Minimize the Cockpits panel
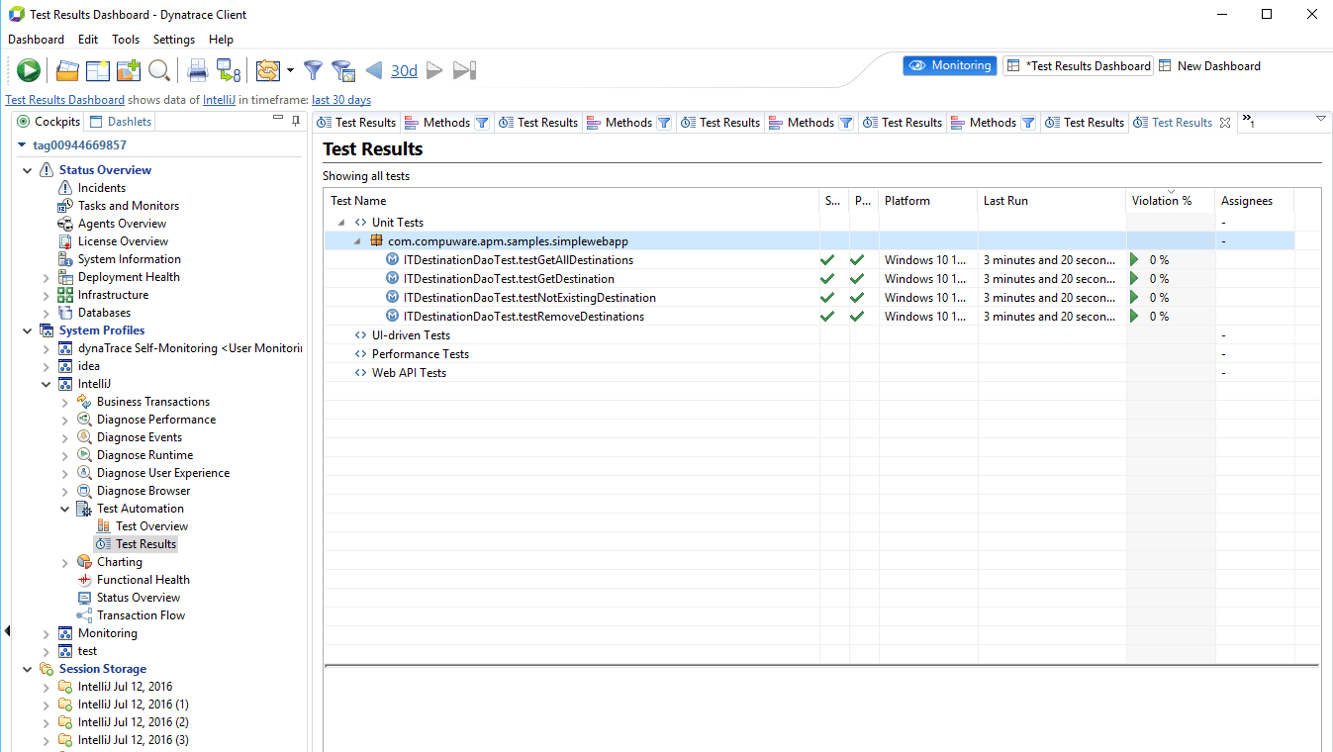The height and width of the screenshot is (752, 1333). tap(278, 119)
